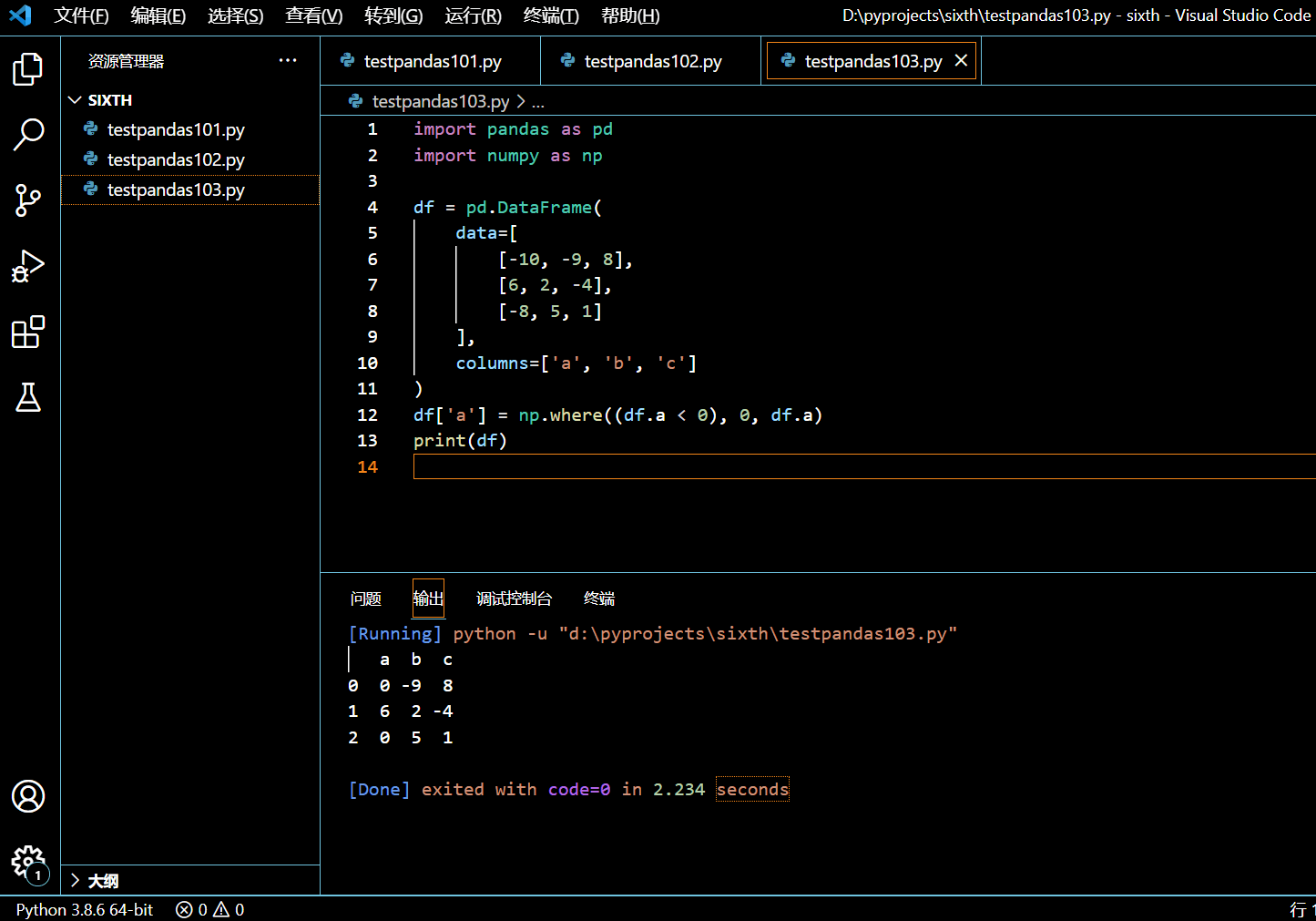Click breadcrumb Python file icon
The width and height of the screenshot is (1316, 921).
356,101
